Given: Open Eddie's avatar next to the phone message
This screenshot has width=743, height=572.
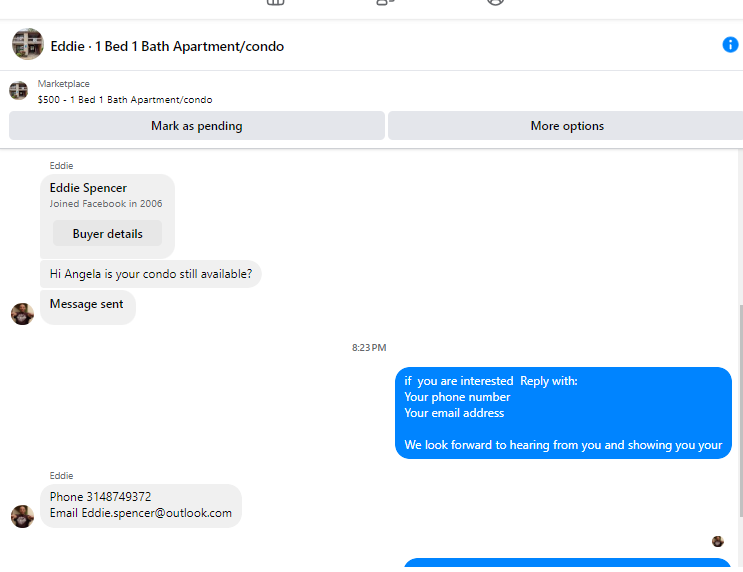Looking at the screenshot, I should coord(22,516).
